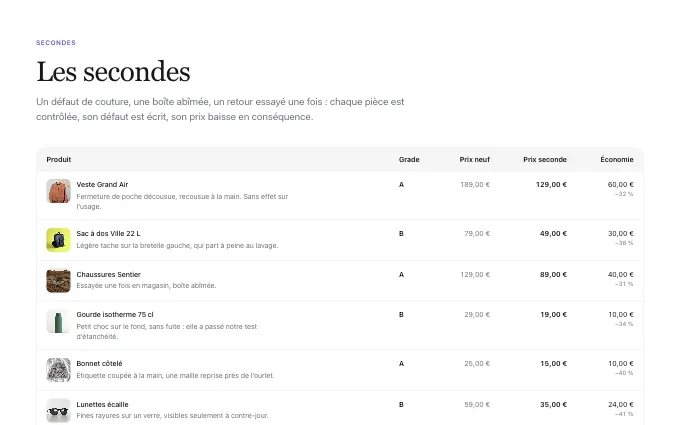Click the Prix neuf column header

(474, 160)
